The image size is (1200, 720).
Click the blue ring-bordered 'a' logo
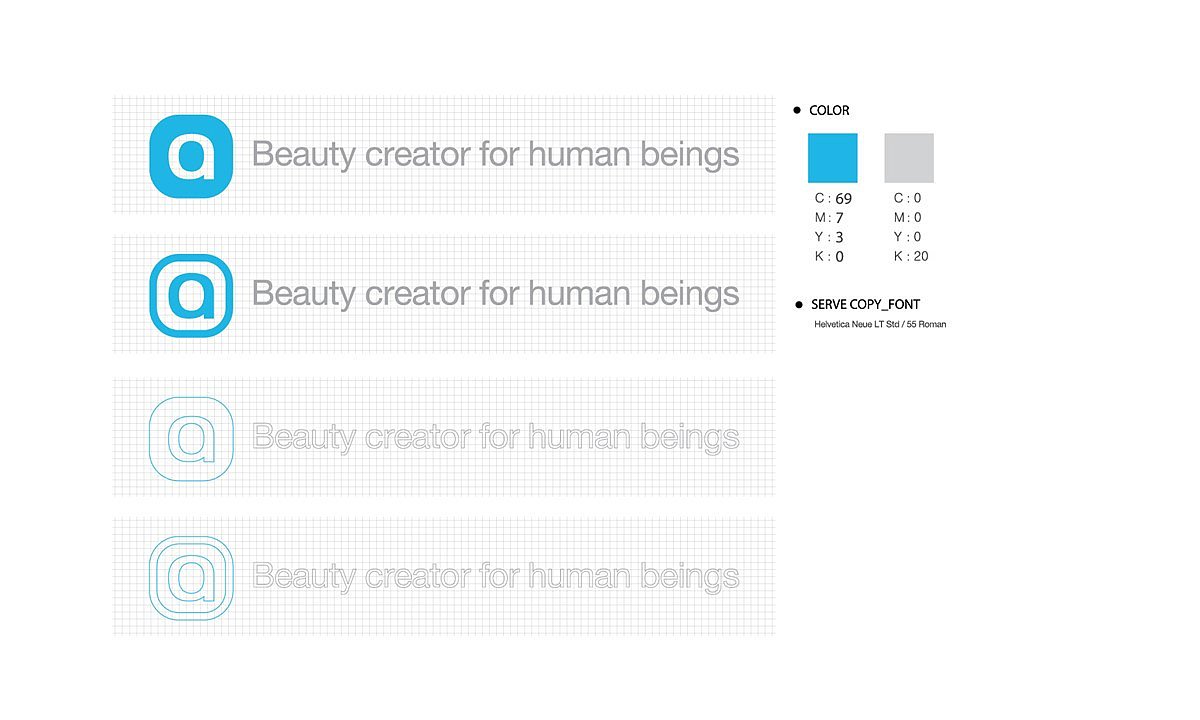pyautogui.click(x=191, y=295)
